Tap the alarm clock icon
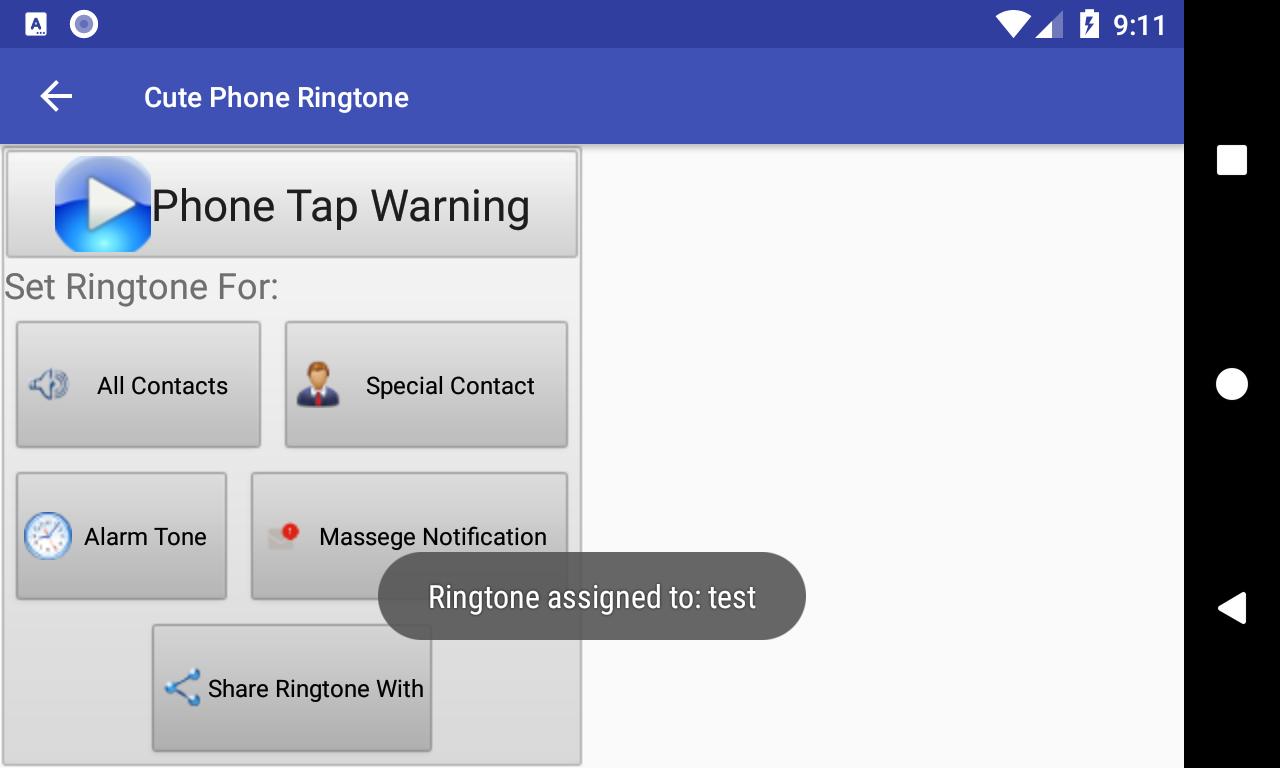Viewport: 1280px width, 768px height. [x=48, y=536]
